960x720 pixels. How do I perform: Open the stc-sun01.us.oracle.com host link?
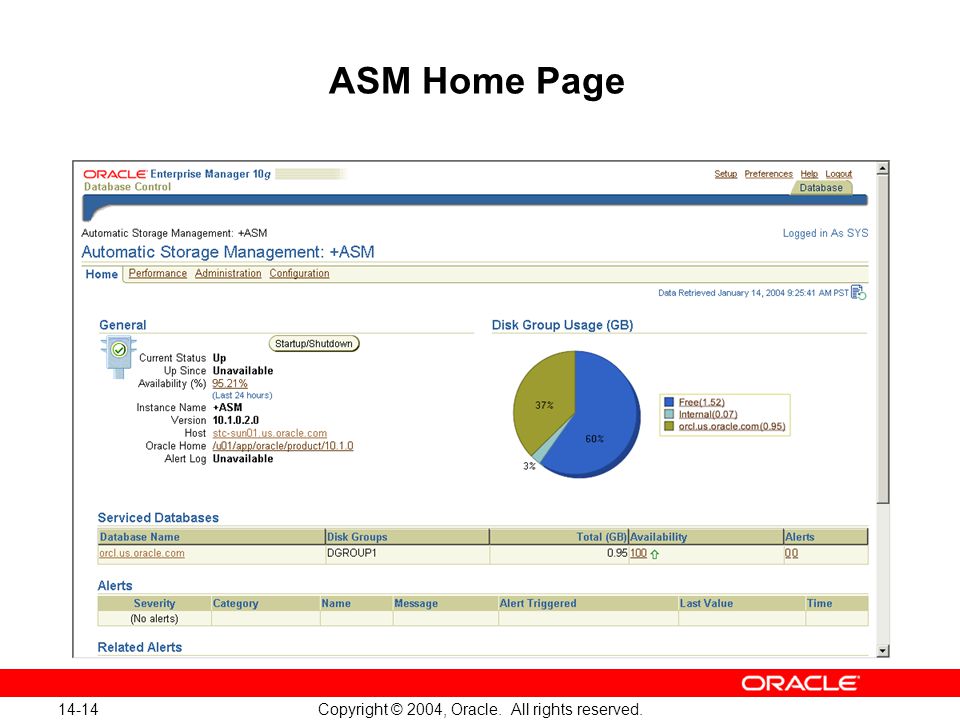tap(269, 433)
